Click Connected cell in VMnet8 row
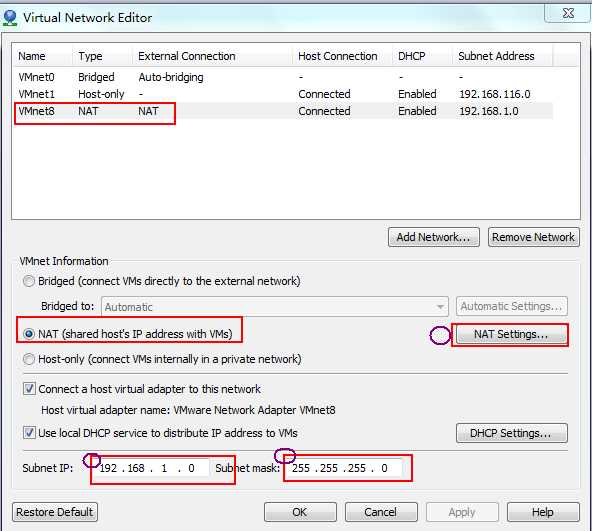 click(324, 111)
